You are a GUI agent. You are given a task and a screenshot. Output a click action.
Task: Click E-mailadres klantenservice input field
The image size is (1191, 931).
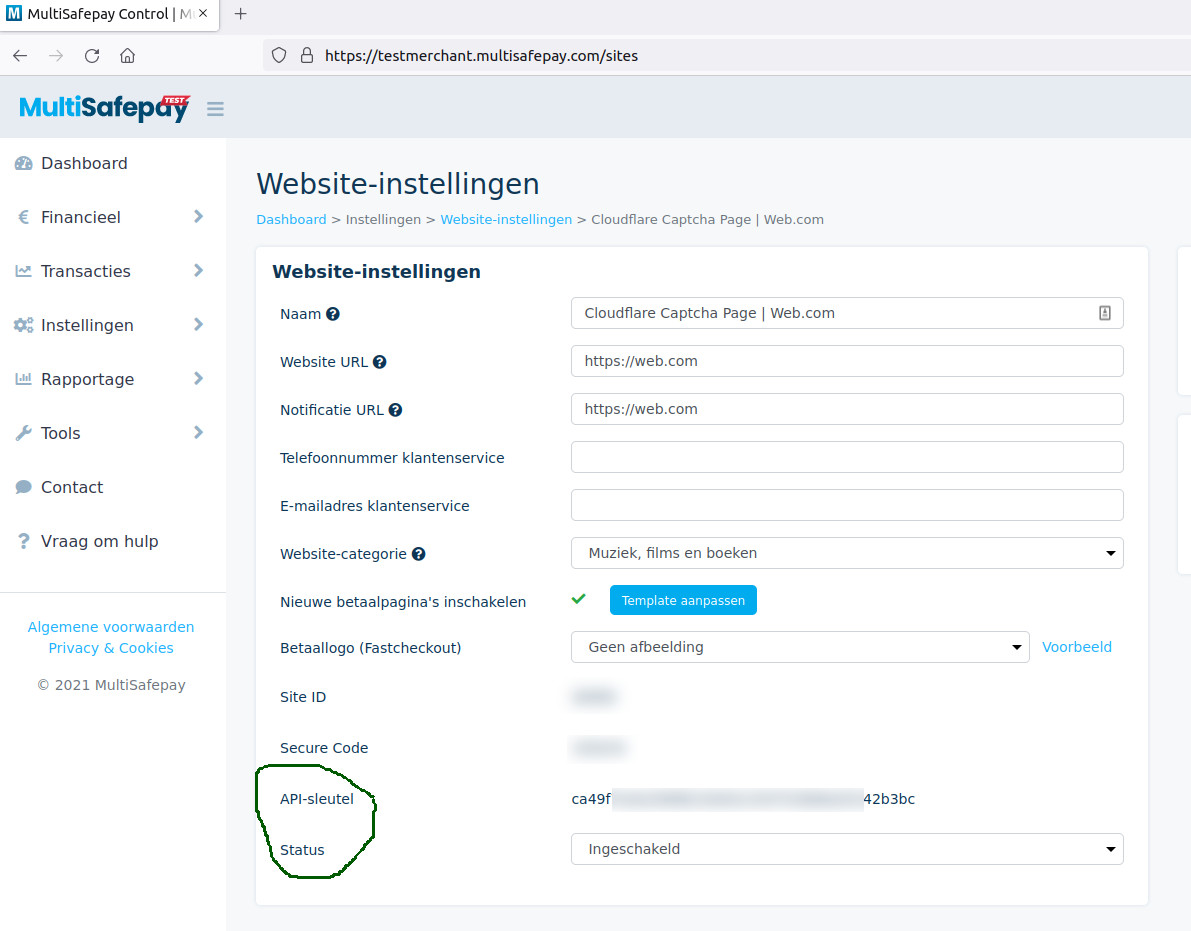point(847,505)
